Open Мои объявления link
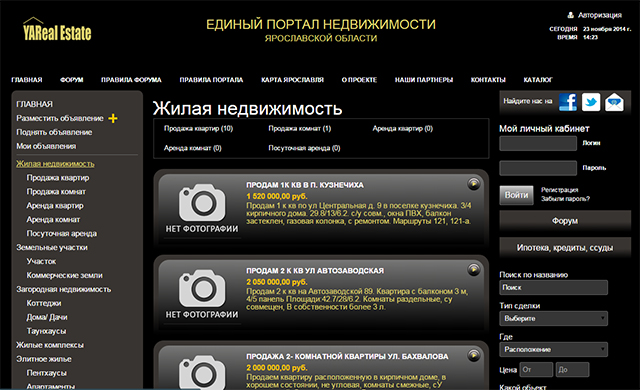The image size is (640, 390). coord(46,146)
